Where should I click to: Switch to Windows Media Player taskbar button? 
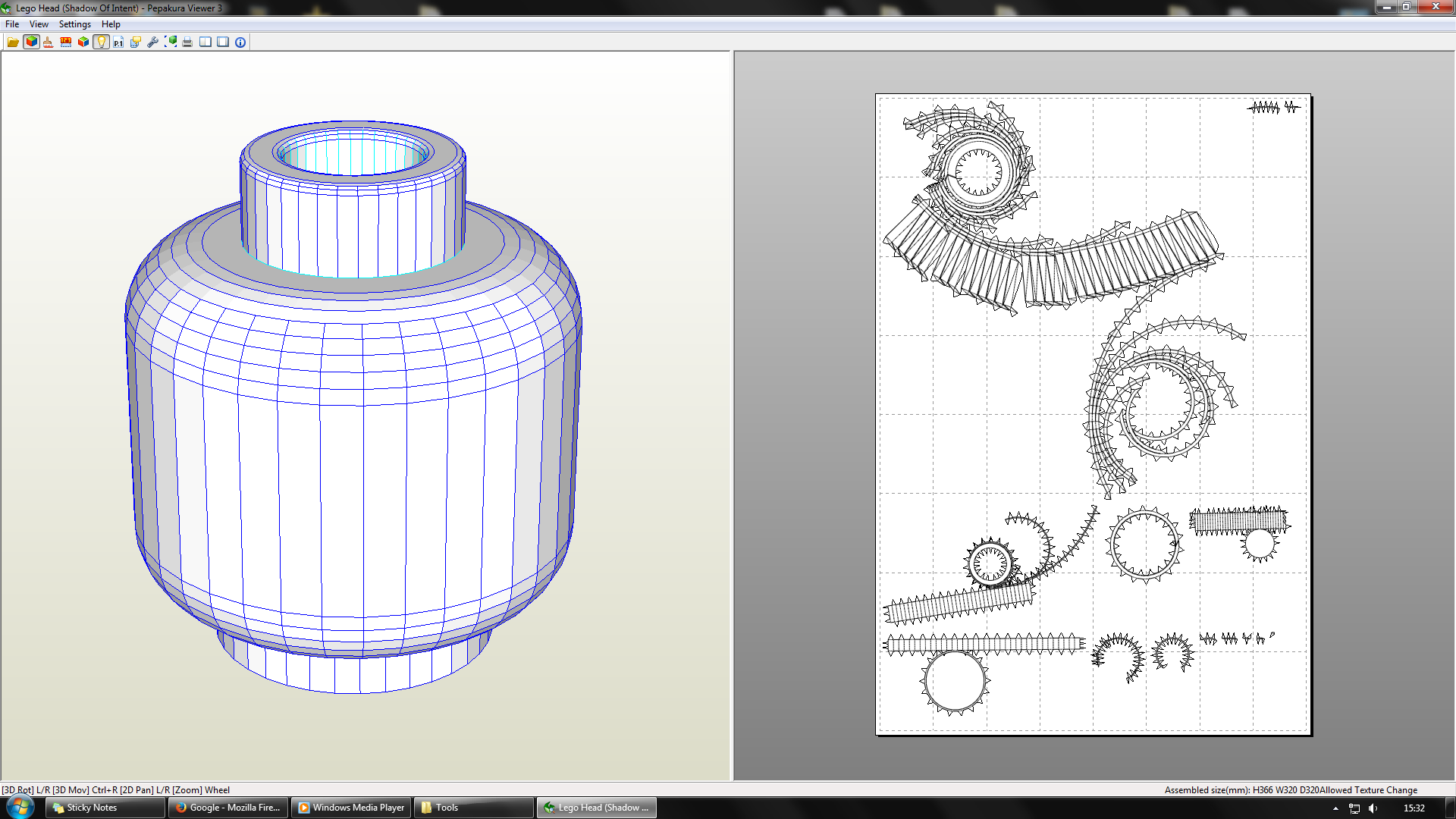click(x=351, y=808)
